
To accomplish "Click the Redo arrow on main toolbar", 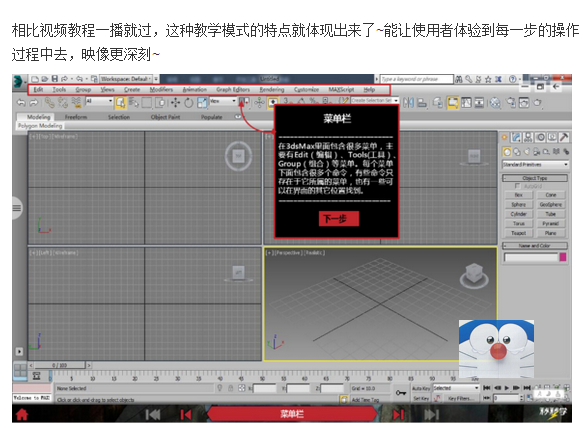I will [x=34, y=102].
